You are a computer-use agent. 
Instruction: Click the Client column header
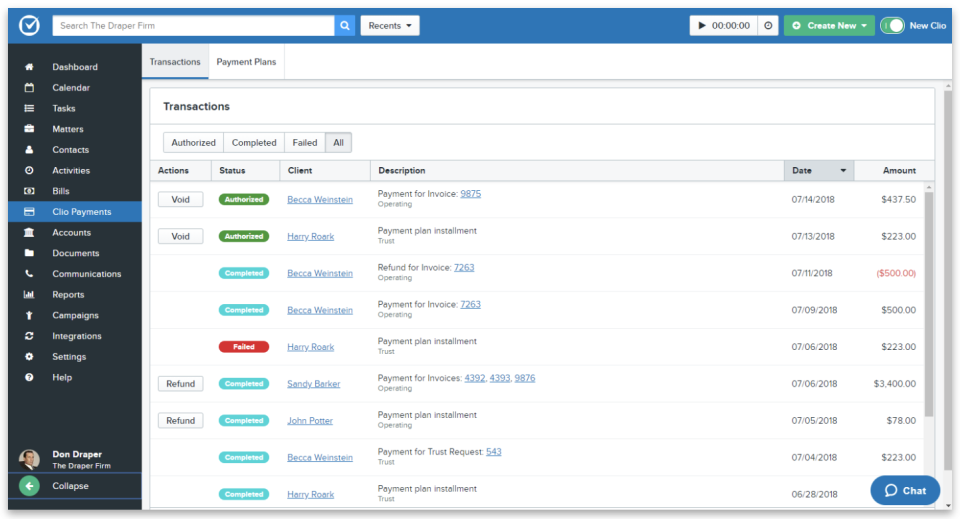(325, 171)
